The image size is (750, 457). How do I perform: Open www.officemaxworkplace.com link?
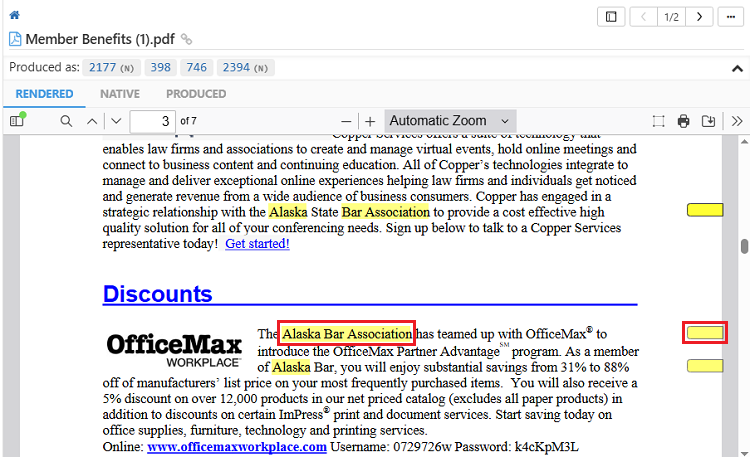237,447
